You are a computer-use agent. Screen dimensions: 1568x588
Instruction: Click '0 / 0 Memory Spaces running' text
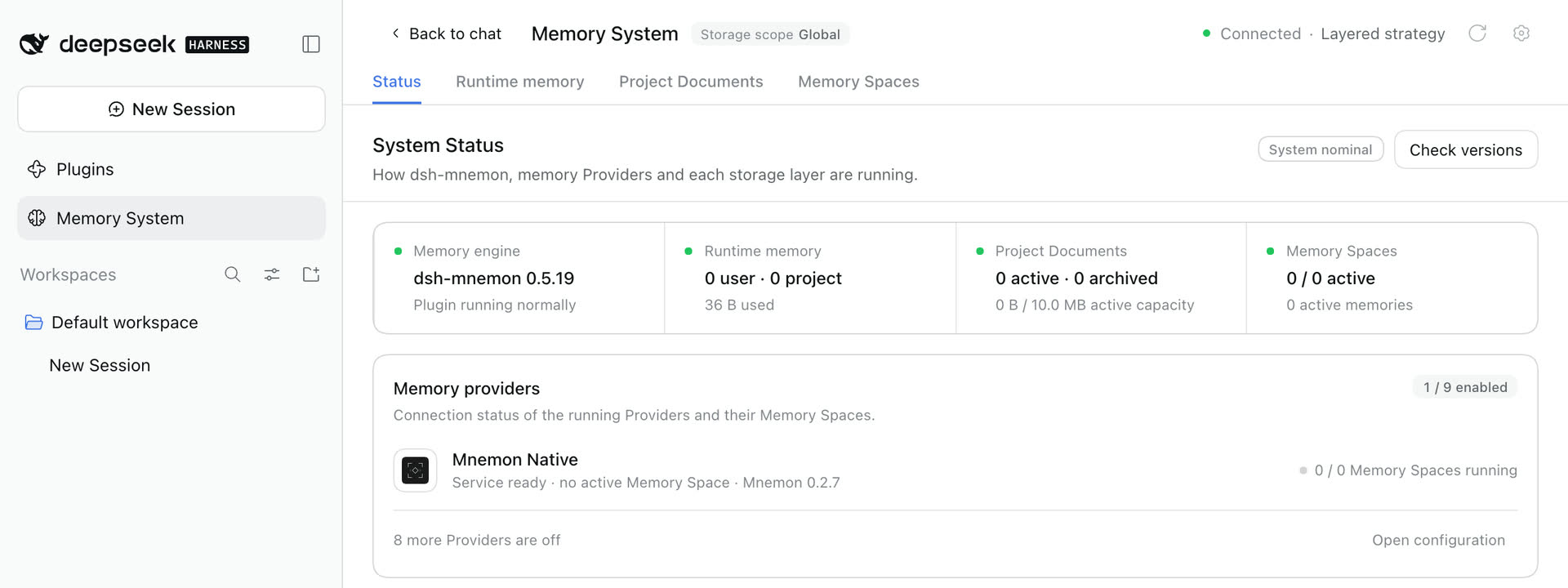pos(1415,470)
